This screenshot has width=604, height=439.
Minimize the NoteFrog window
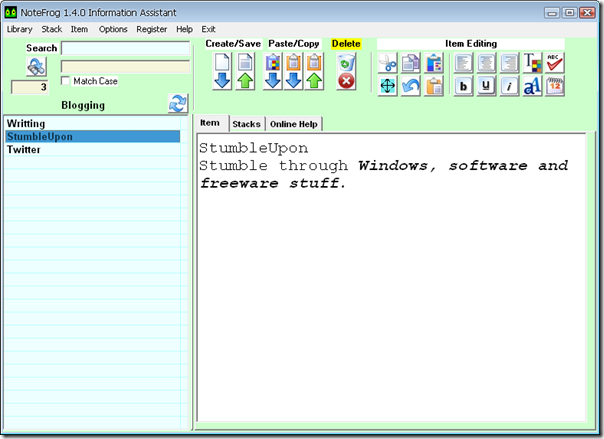coord(552,13)
